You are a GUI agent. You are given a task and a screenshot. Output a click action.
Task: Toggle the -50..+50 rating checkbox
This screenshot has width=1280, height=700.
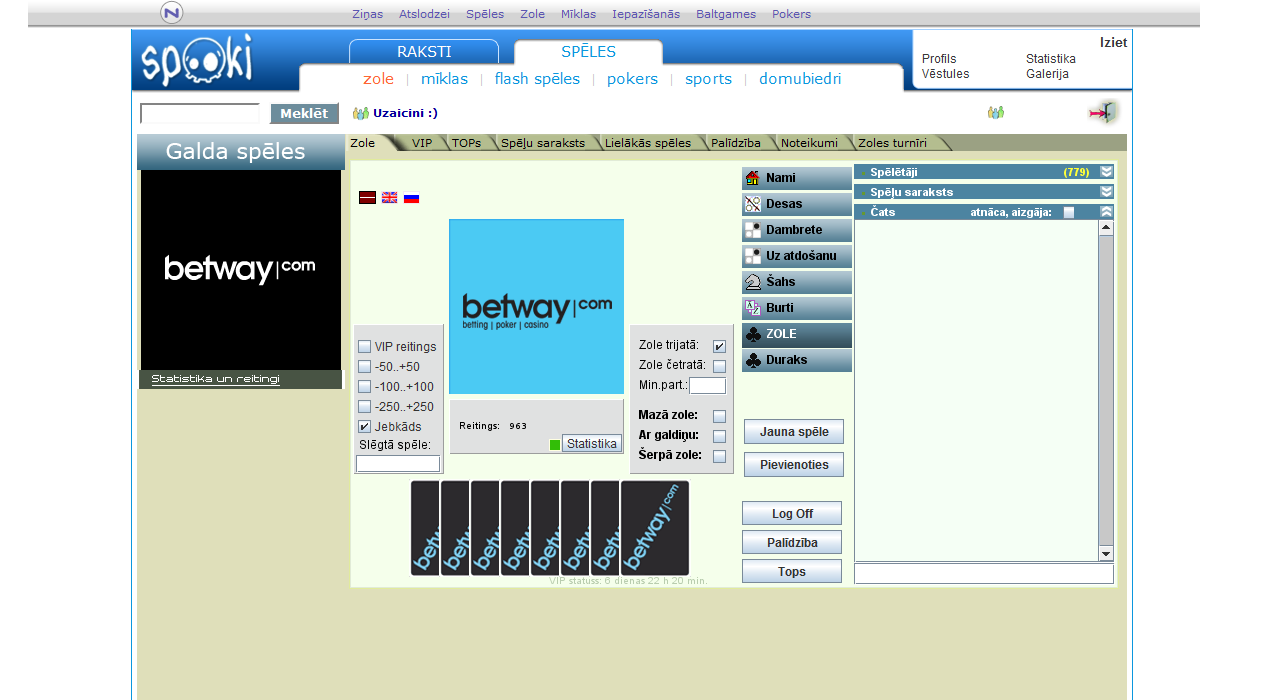364,367
